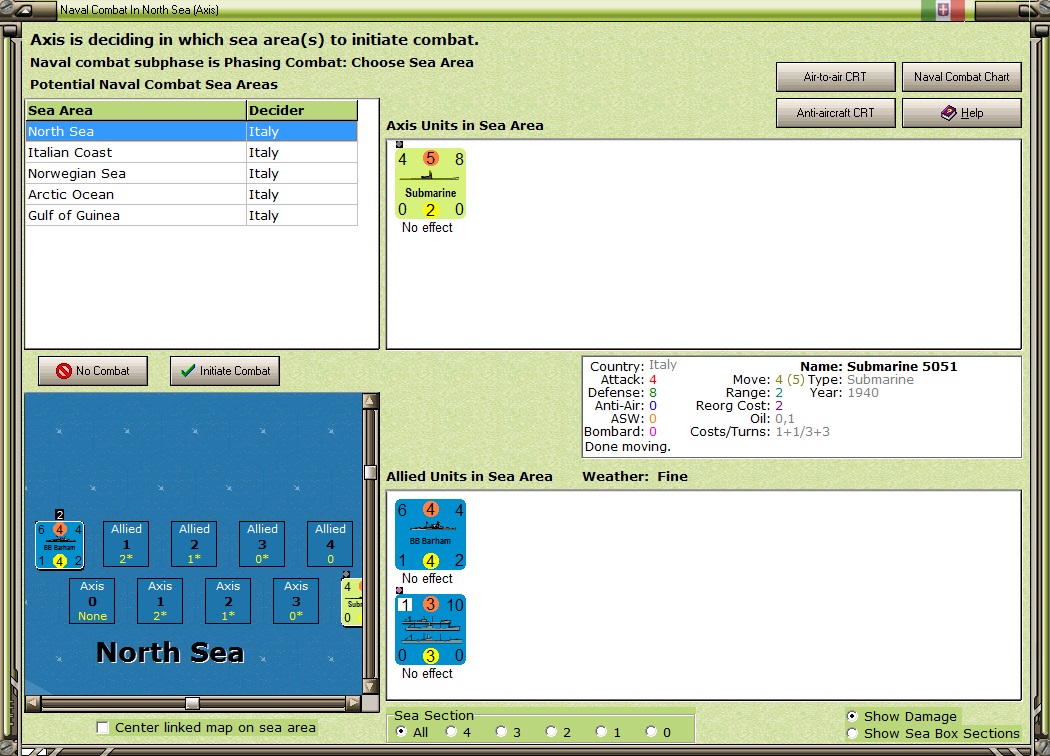Select the Allied convoy unit counter
Image resolution: width=1050 pixels, height=756 pixels.
(430, 629)
